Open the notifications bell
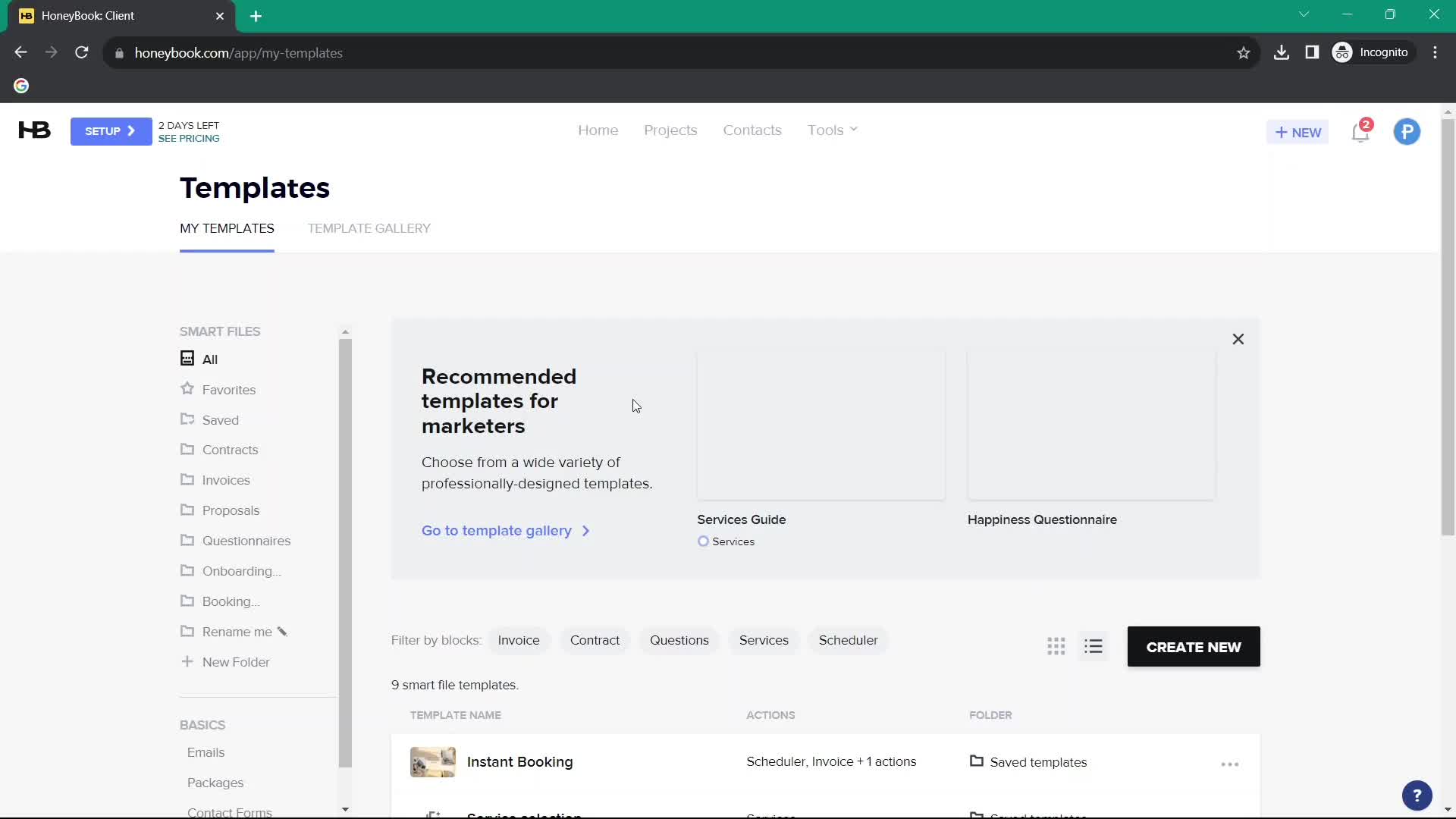The height and width of the screenshot is (819, 1456). (x=1360, y=132)
